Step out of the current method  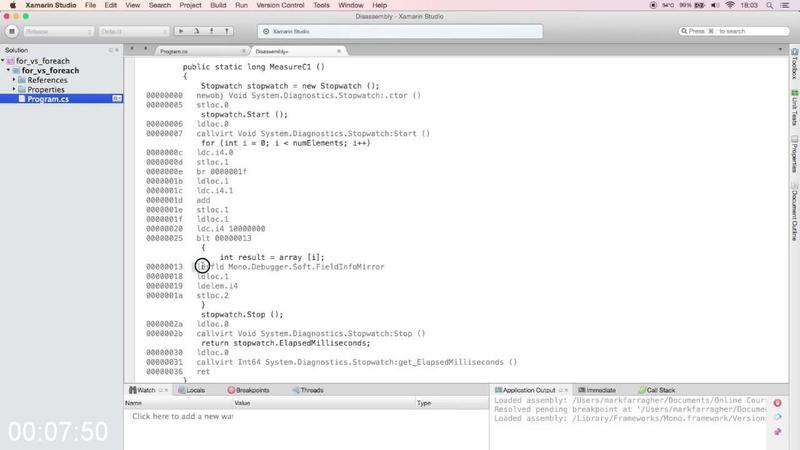point(227,31)
